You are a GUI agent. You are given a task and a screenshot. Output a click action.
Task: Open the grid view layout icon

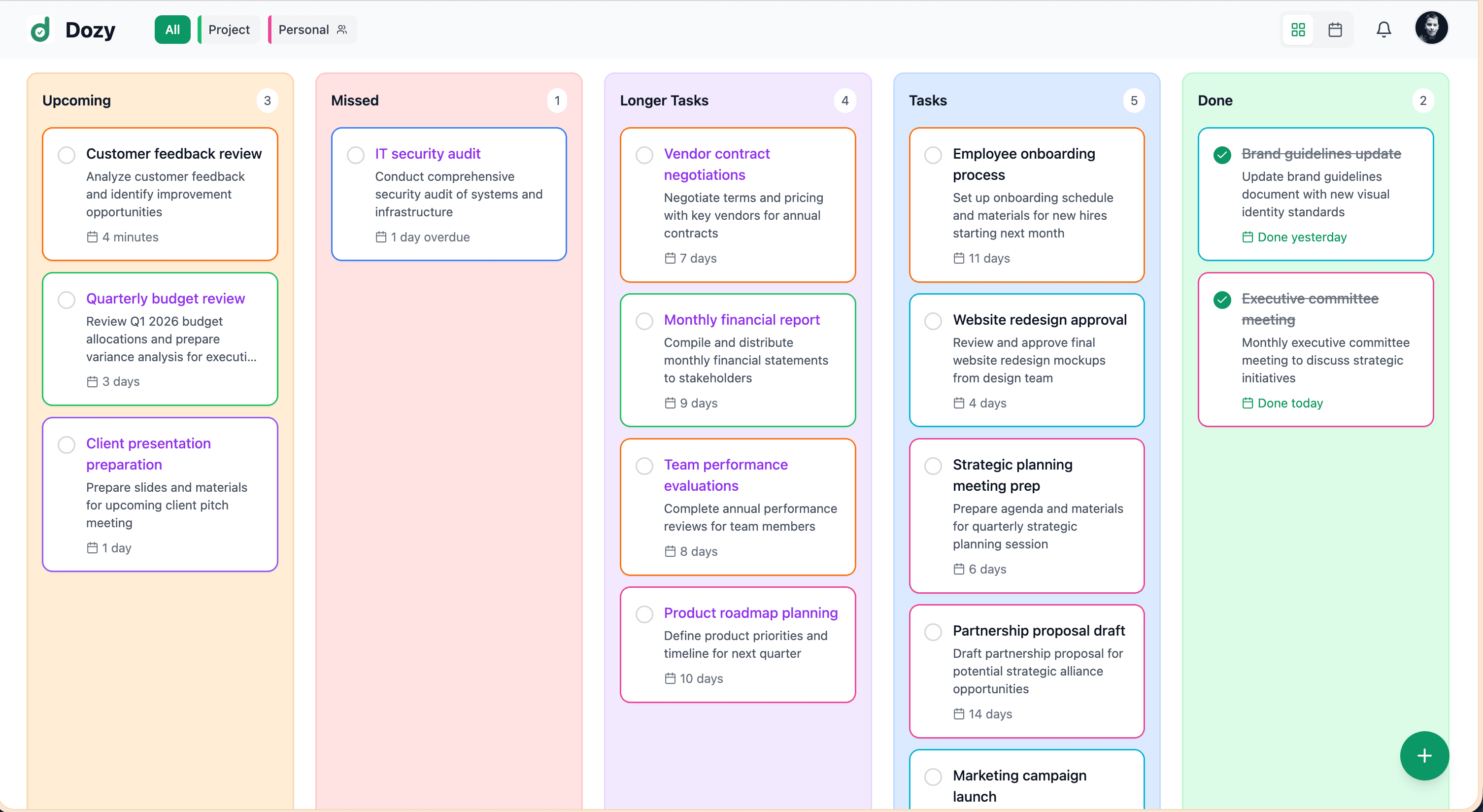click(1297, 30)
